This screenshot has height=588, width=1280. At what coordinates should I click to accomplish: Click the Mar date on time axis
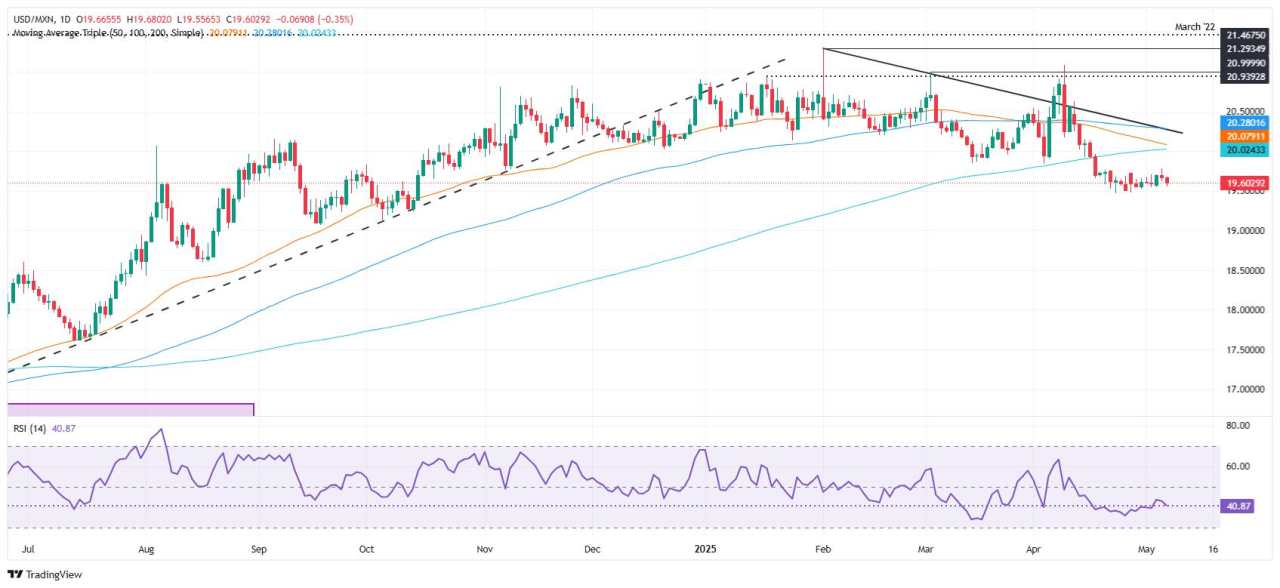926,549
